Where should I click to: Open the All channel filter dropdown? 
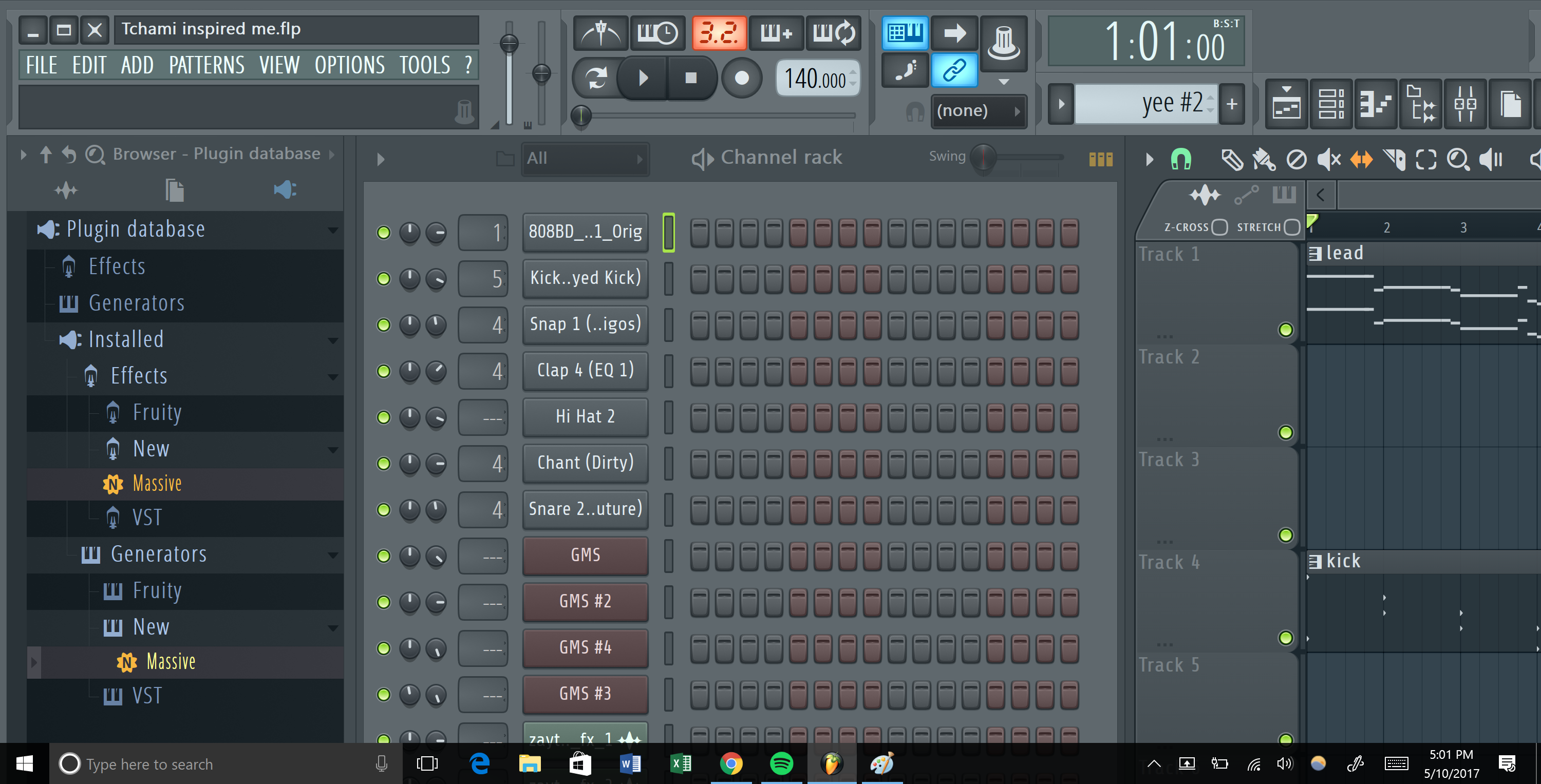[584, 159]
